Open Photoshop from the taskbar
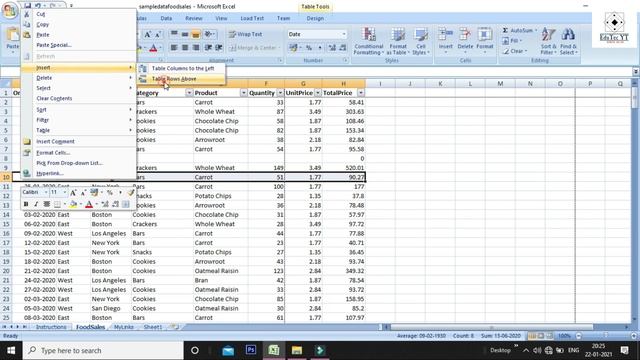 point(251,350)
